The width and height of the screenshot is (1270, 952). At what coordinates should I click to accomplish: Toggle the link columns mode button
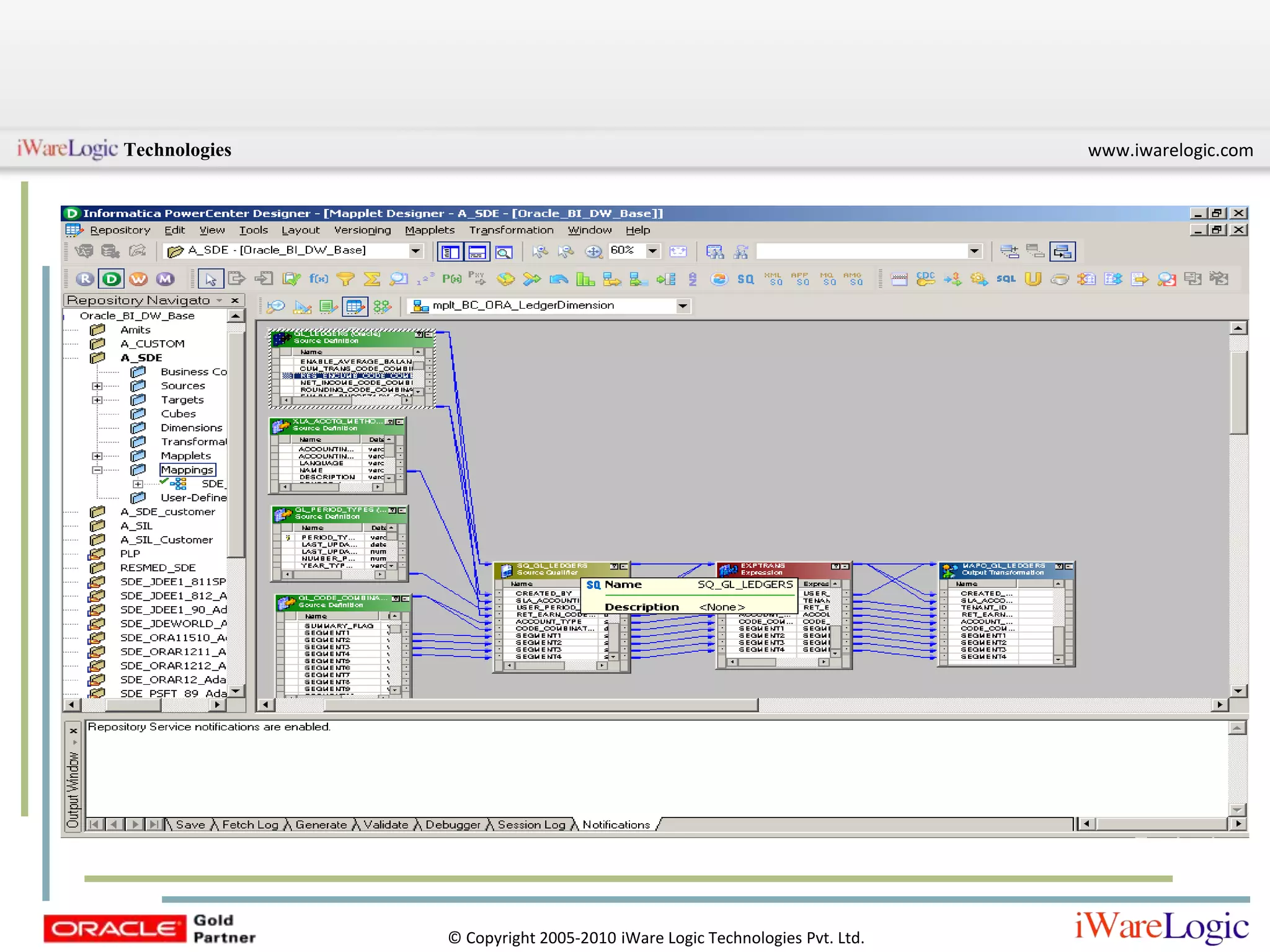tap(1063, 252)
